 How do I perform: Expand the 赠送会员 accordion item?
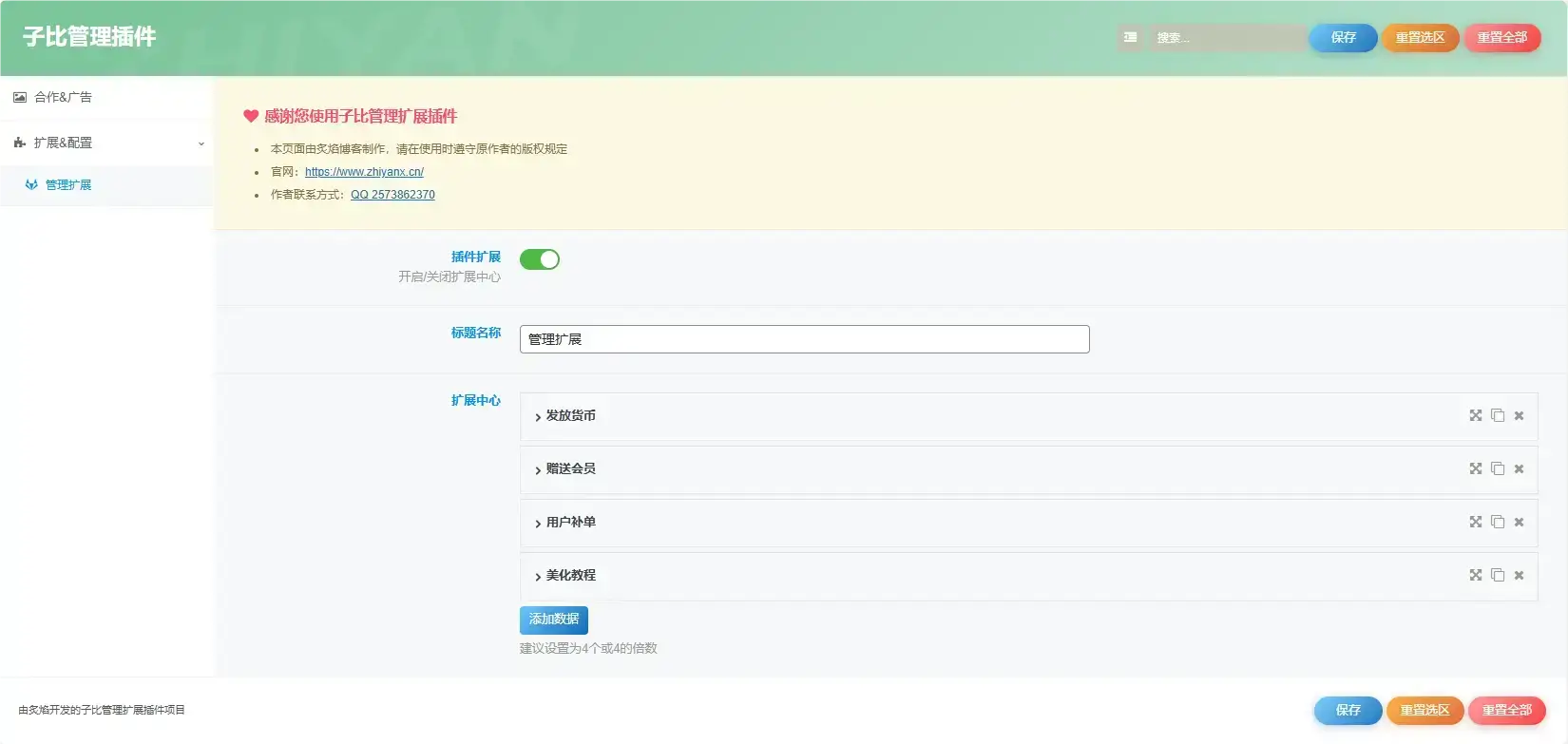(x=1028, y=469)
